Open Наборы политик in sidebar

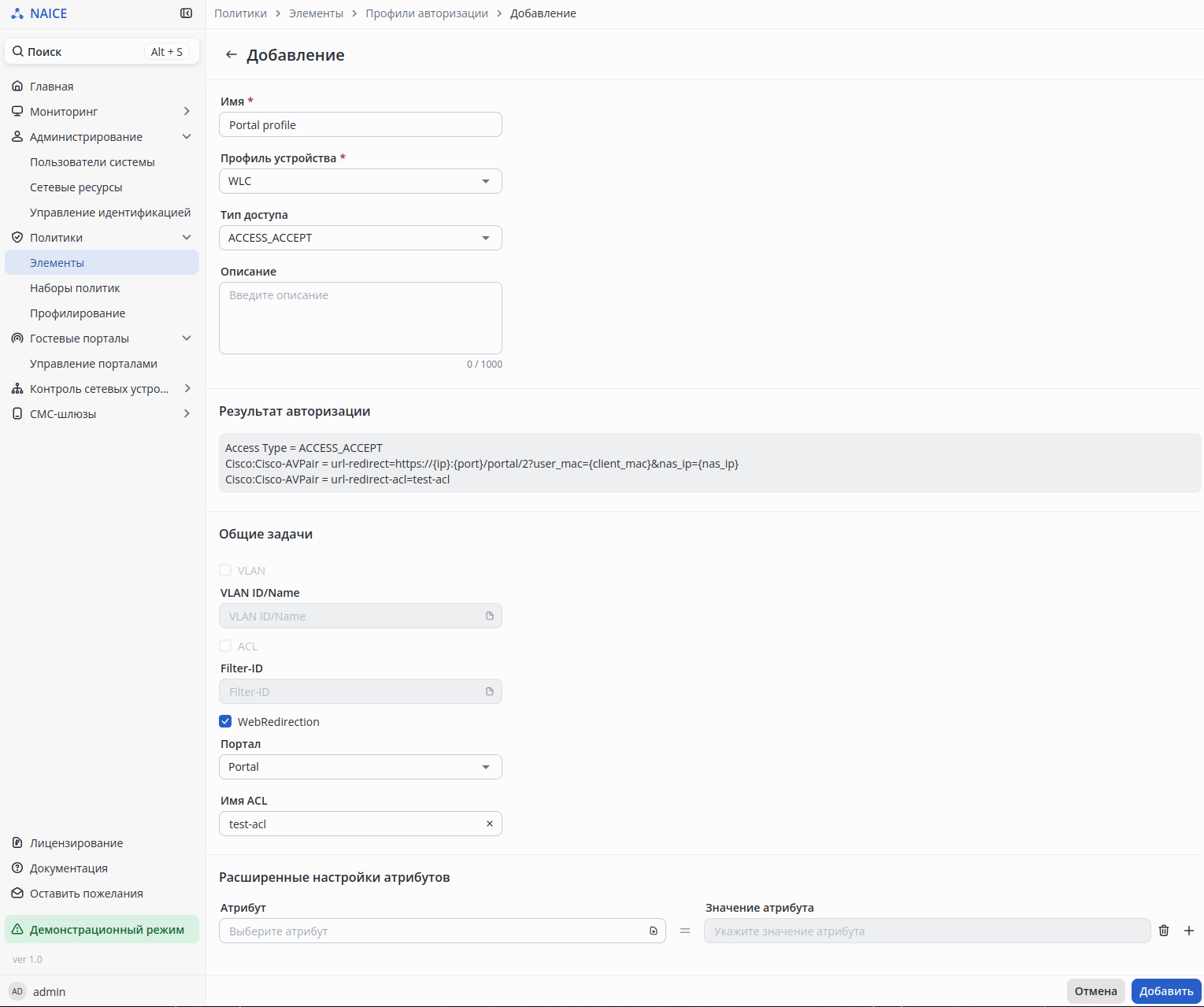coord(75,288)
